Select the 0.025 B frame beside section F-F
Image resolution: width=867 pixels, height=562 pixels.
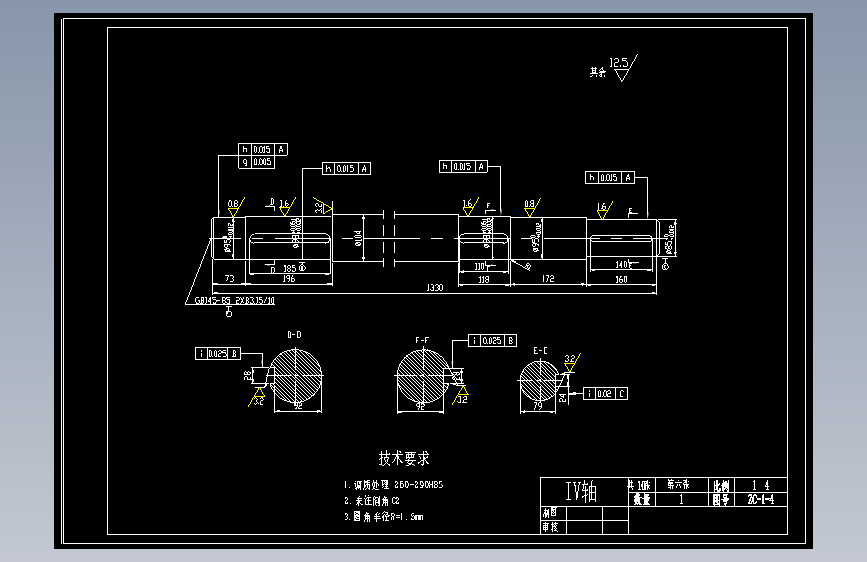click(x=493, y=341)
